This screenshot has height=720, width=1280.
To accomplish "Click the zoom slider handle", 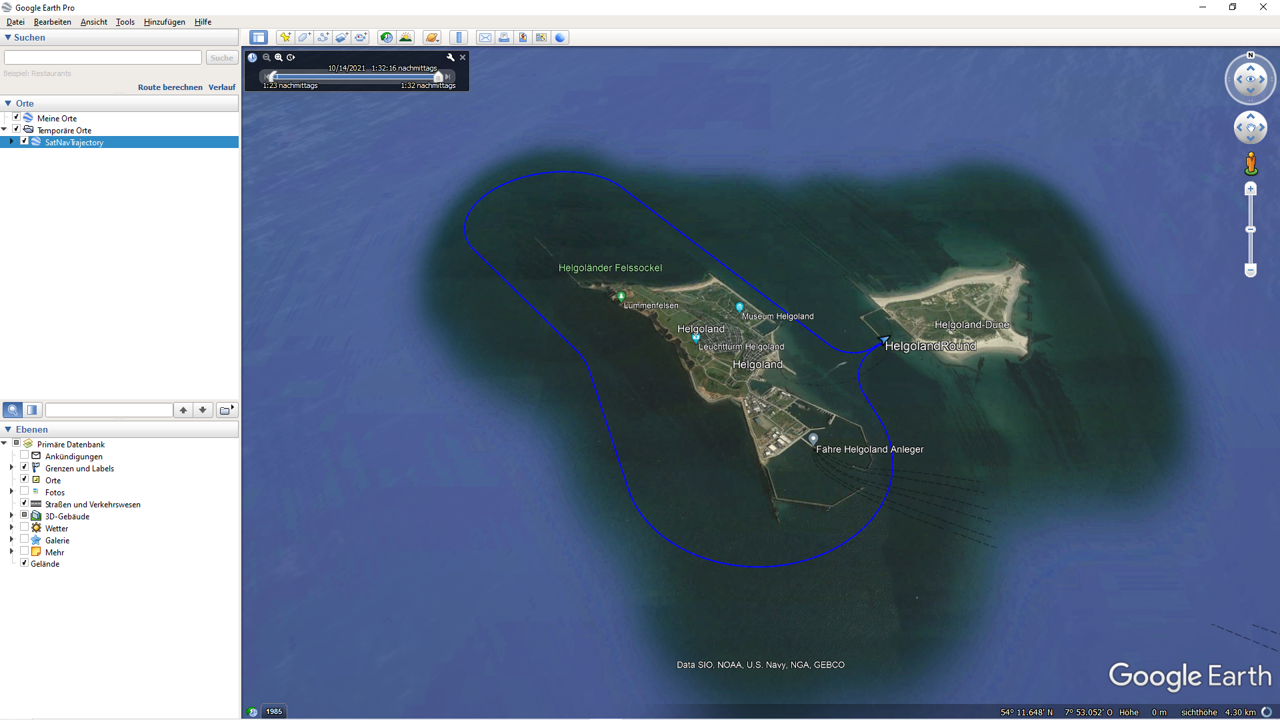I will pos(1250,230).
